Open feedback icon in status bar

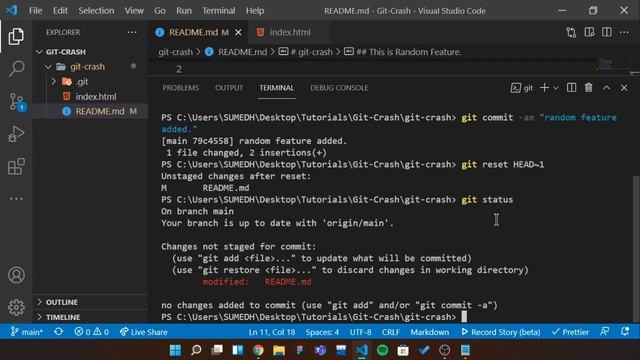tap(604, 332)
